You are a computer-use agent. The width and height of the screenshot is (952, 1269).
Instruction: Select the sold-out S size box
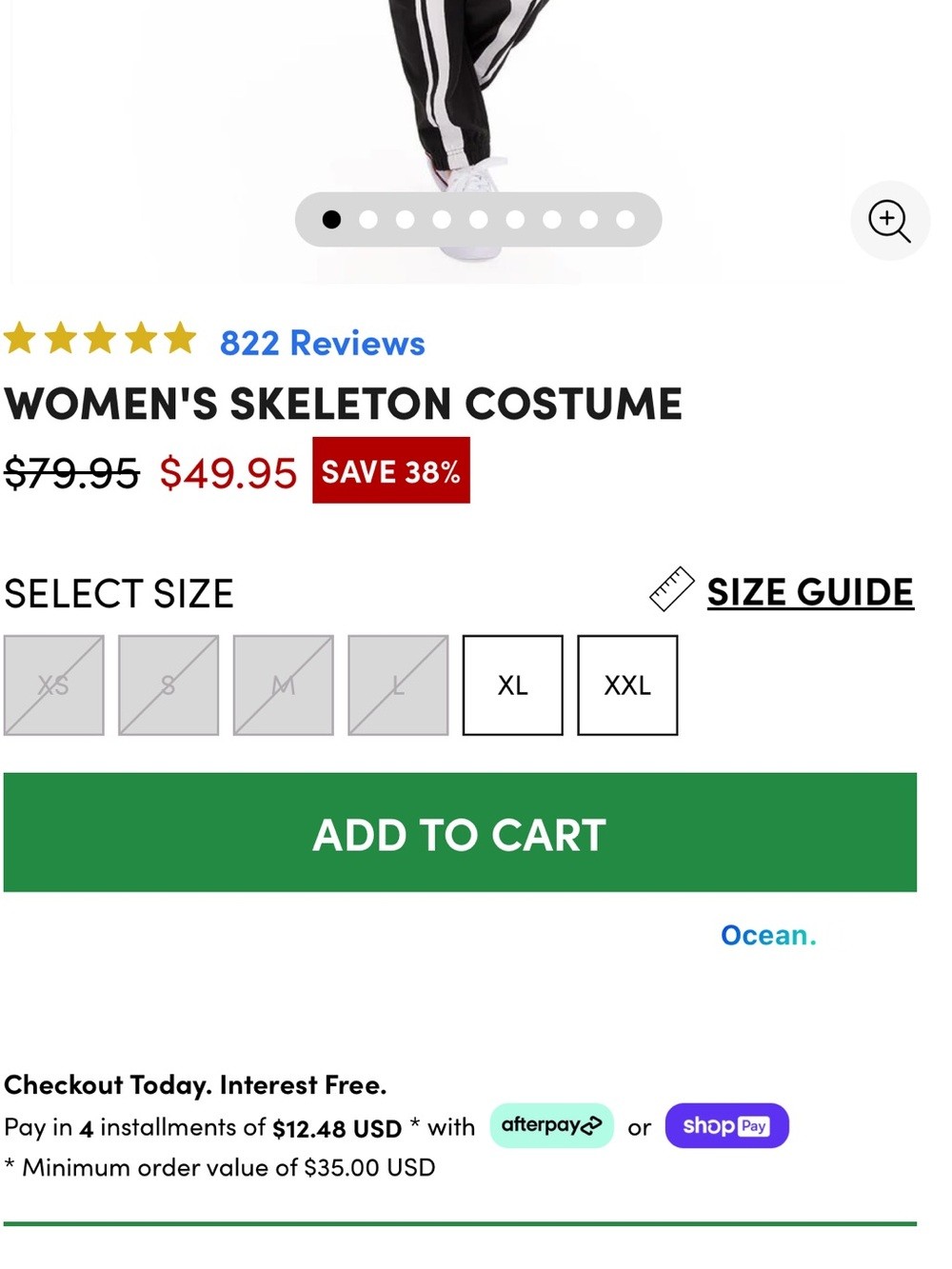tap(169, 685)
